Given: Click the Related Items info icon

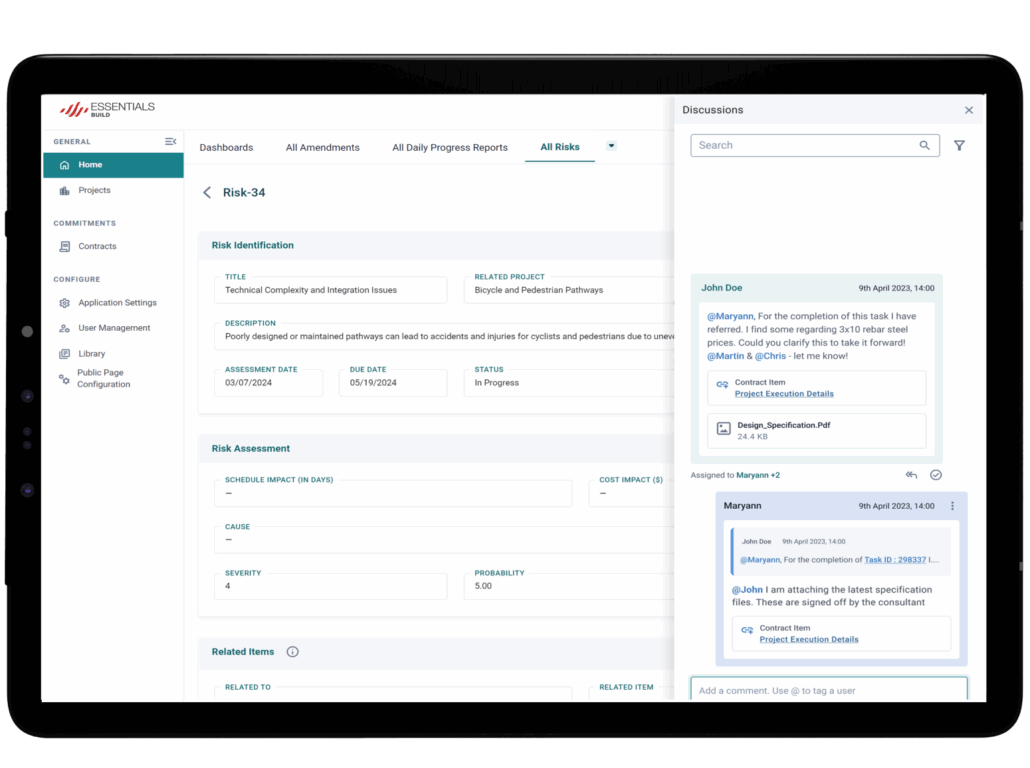Looking at the screenshot, I should (x=293, y=652).
